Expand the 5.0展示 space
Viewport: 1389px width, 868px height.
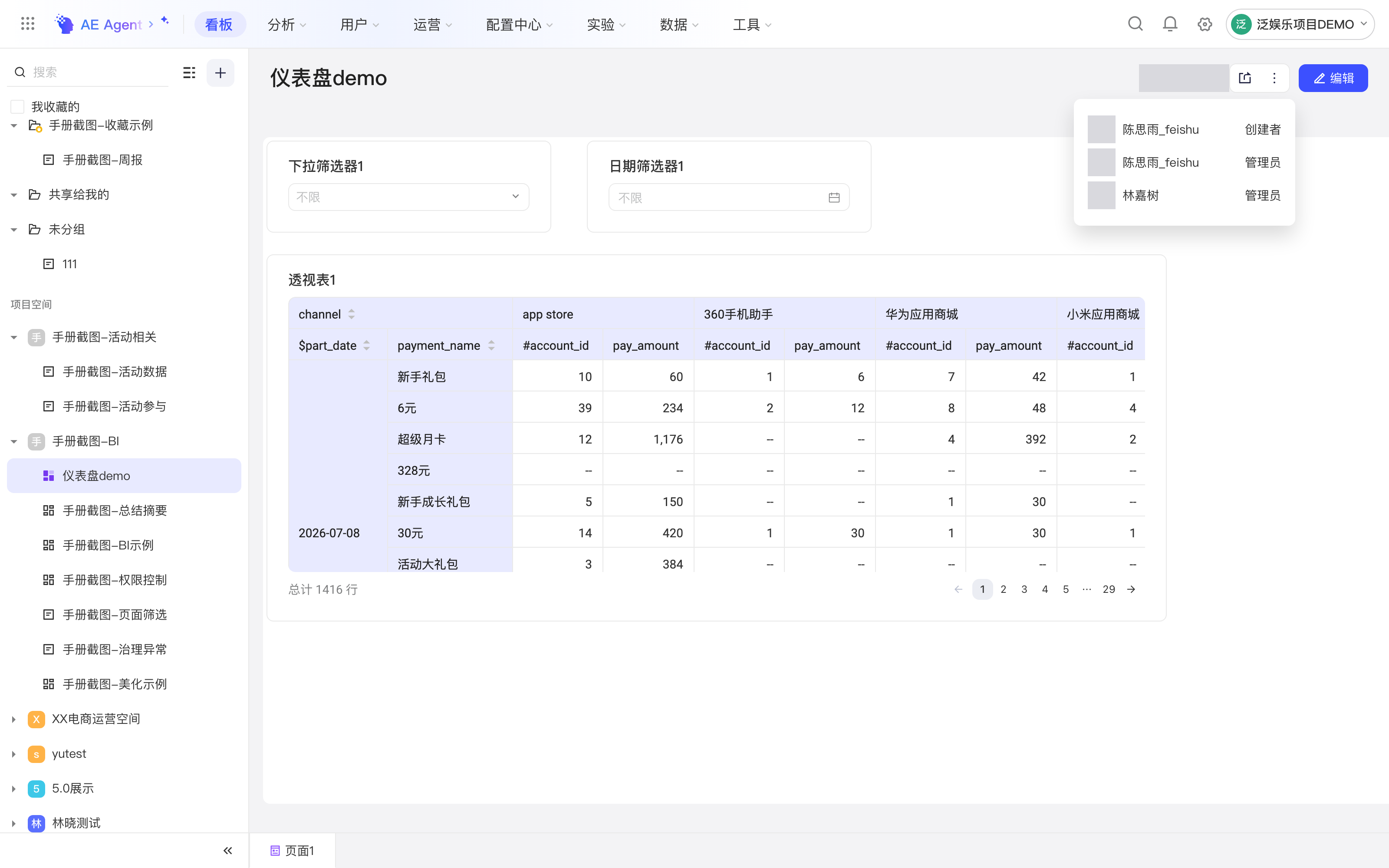pyautogui.click(x=14, y=789)
